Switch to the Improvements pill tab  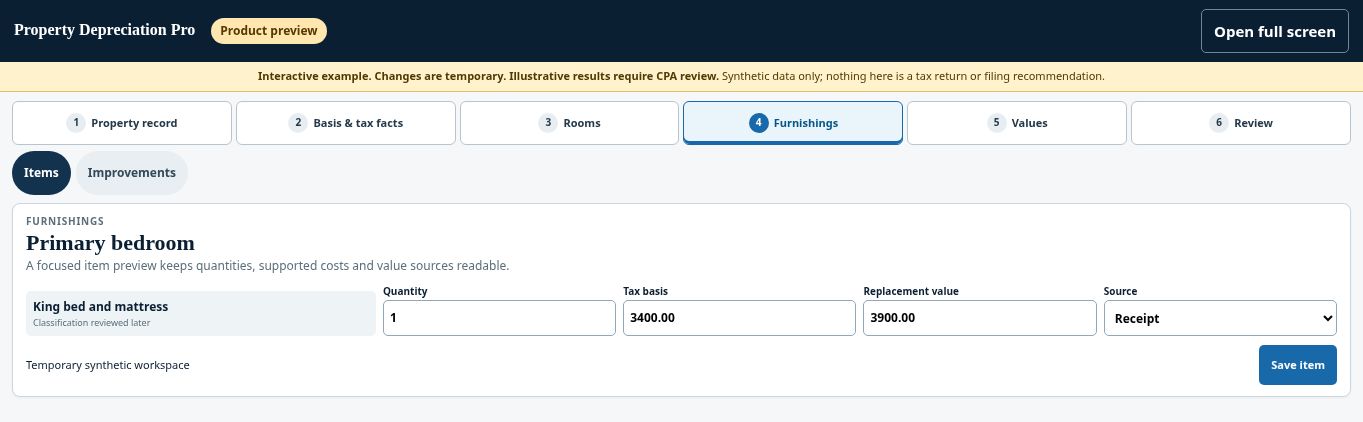(x=132, y=173)
